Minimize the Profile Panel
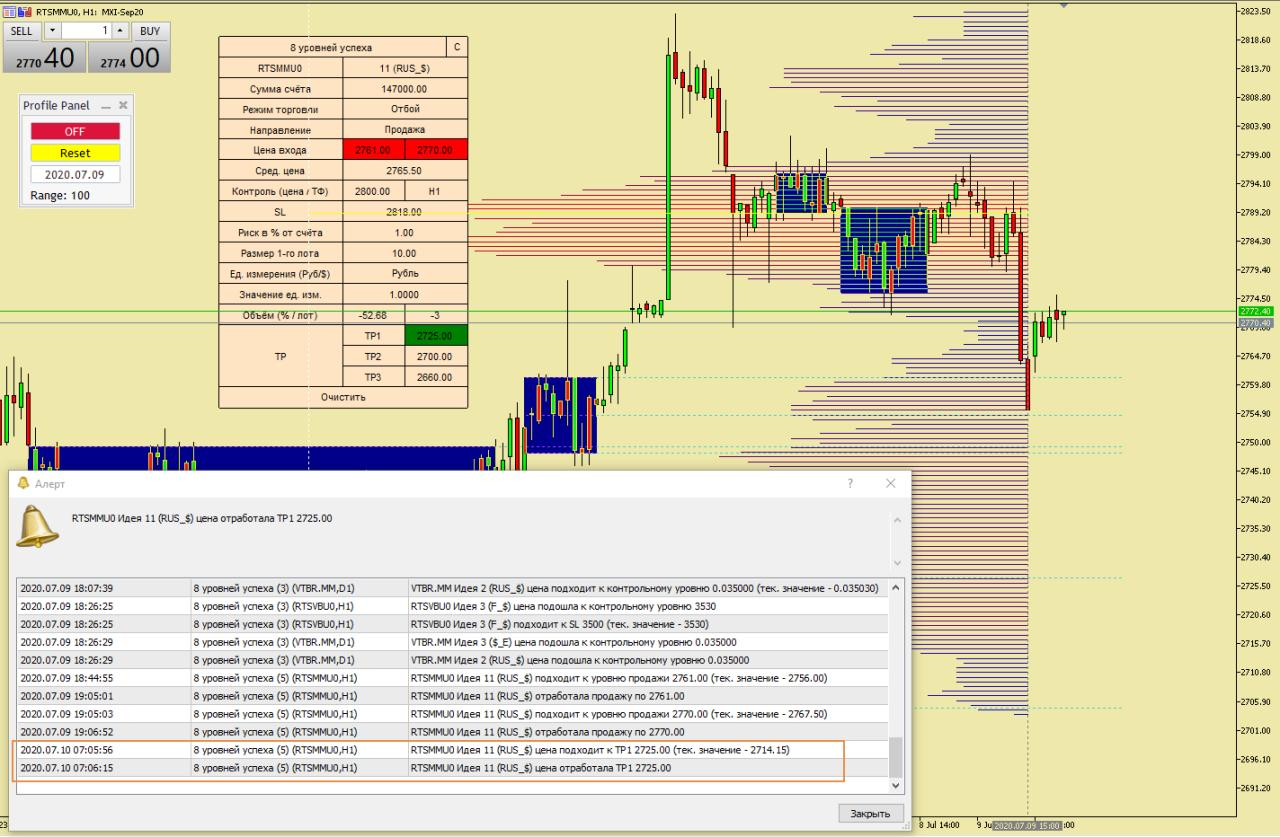Screen dimensions: 1280x837 (106, 105)
